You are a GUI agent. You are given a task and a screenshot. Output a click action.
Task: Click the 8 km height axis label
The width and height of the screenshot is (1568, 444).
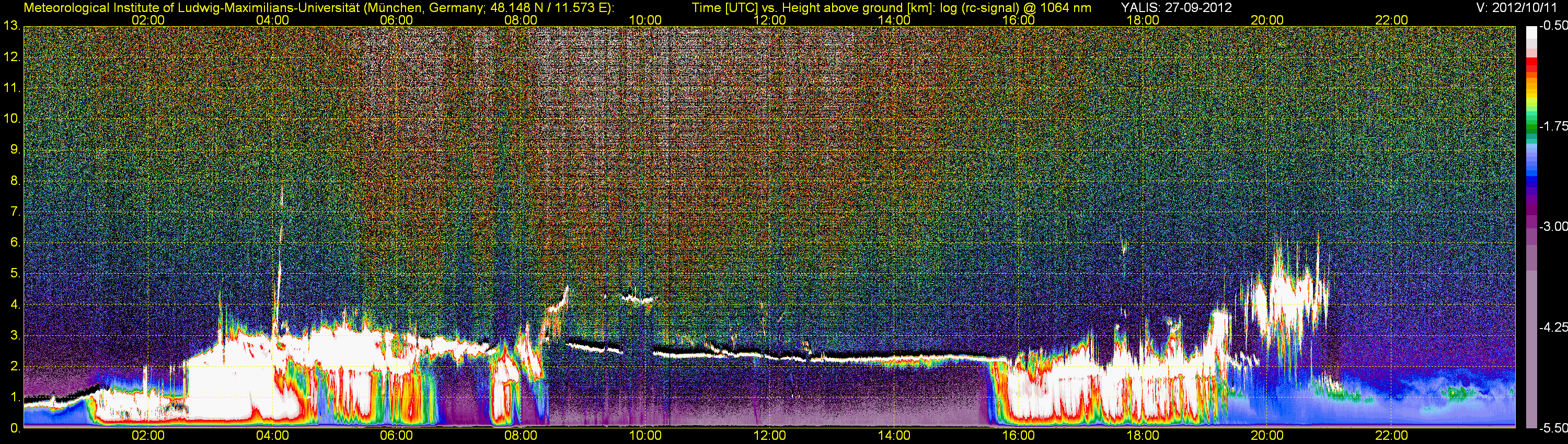(15, 181)
